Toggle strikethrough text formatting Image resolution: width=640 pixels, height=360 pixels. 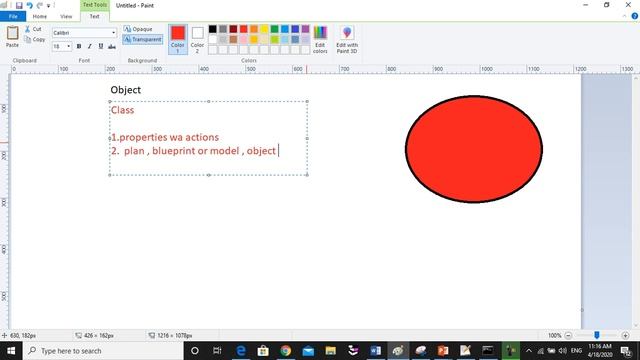click(x=112, y=47)
